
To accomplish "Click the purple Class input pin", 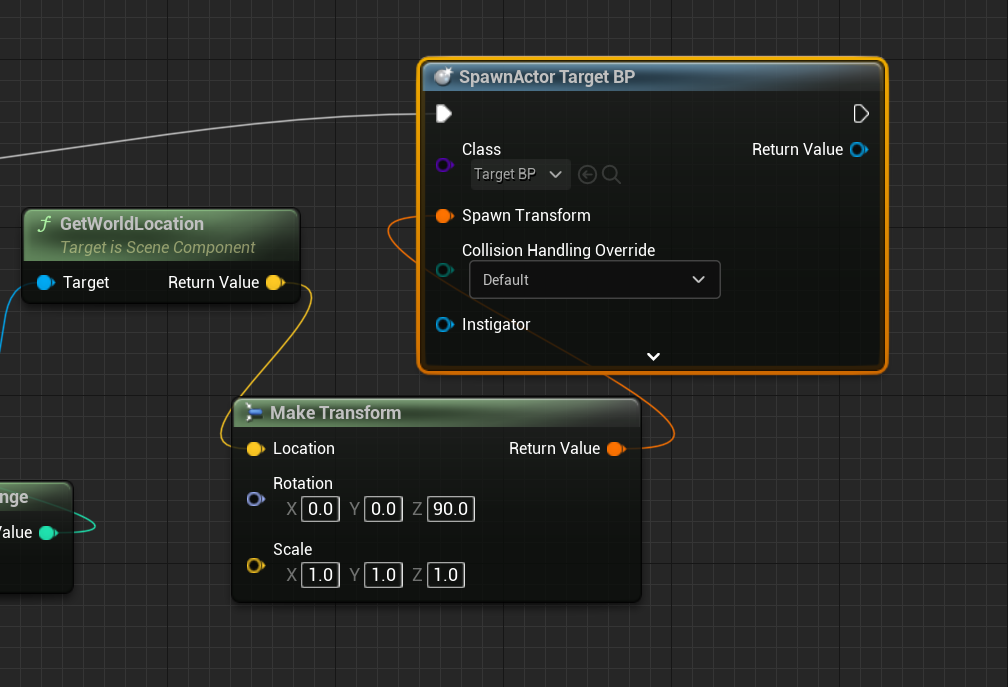I will point(445,165).
